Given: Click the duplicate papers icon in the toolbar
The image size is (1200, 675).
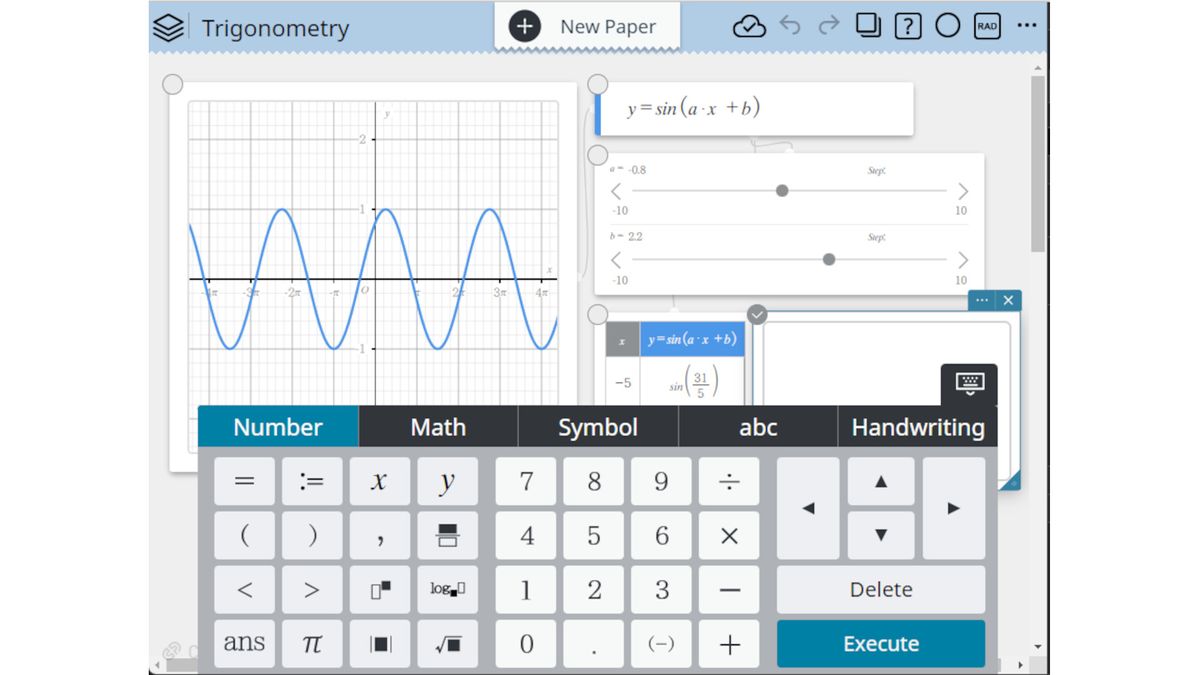Looking at the screenshot, I should [868, 26].
